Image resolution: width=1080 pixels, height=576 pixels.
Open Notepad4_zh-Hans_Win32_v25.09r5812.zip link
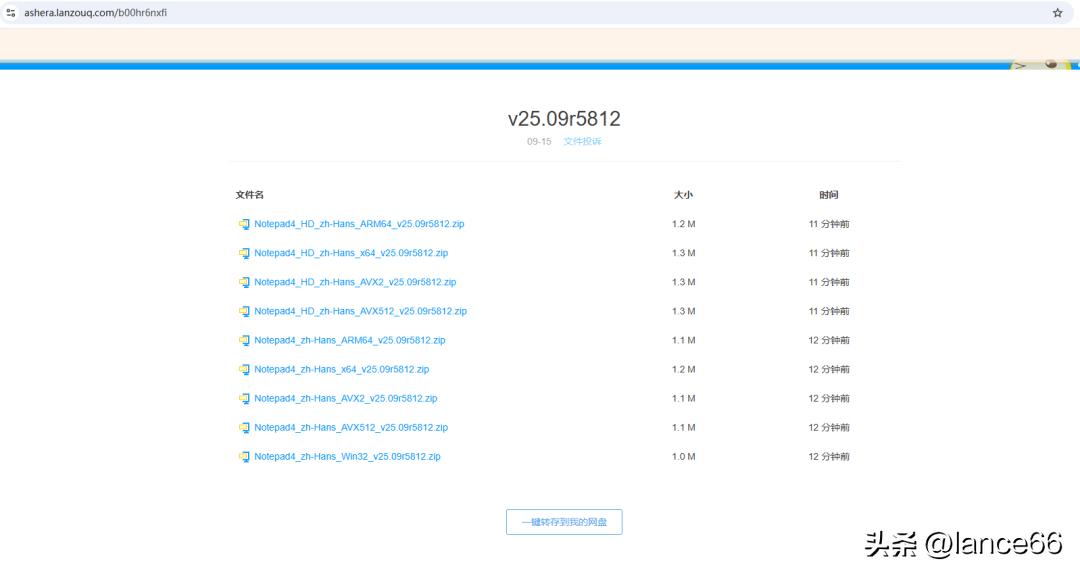coord(347,456)
